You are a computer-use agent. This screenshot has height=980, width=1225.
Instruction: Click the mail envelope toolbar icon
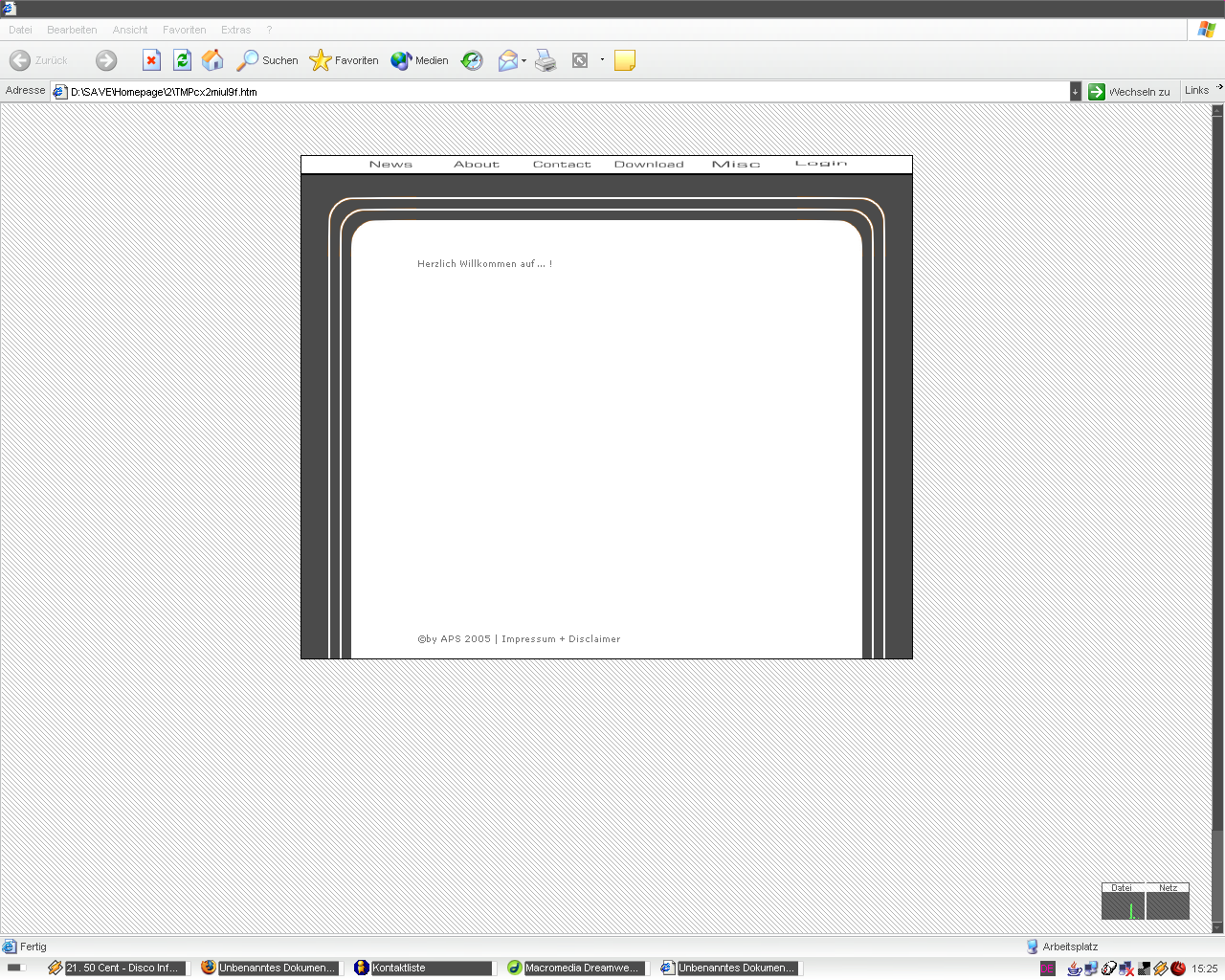point(507,60)
